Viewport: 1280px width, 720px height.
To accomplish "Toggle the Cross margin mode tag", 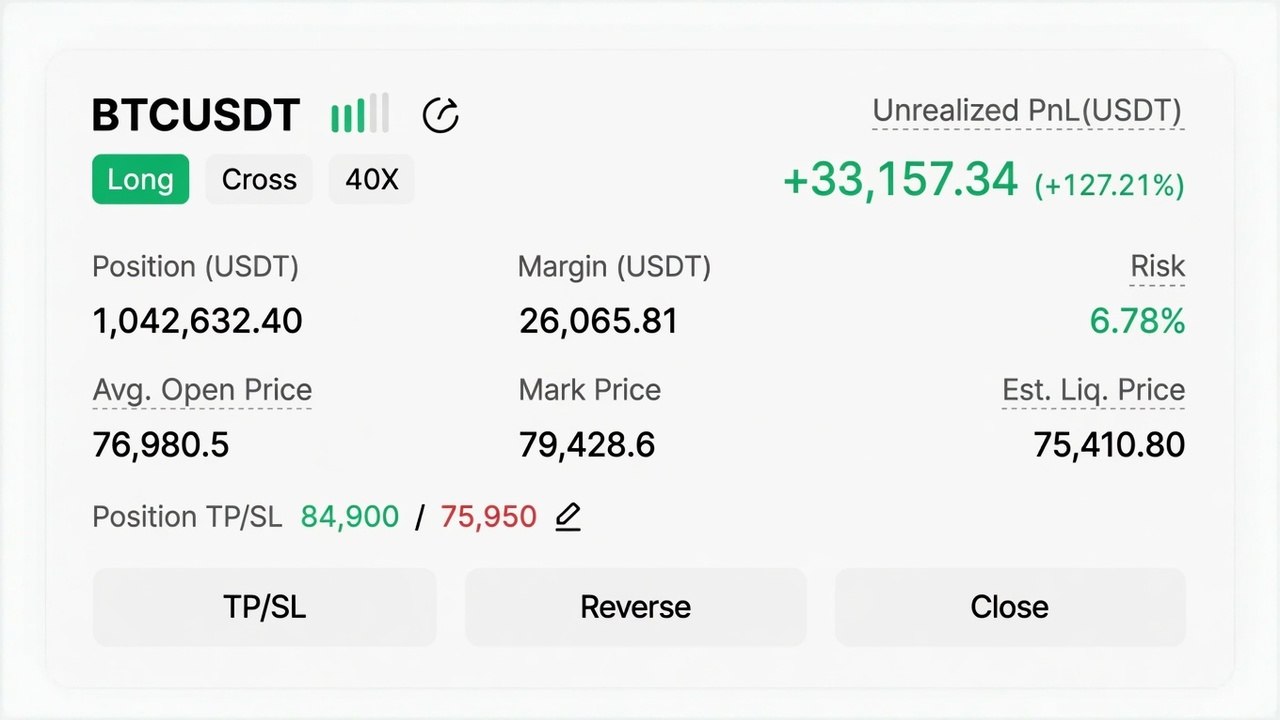I will 259,180.
